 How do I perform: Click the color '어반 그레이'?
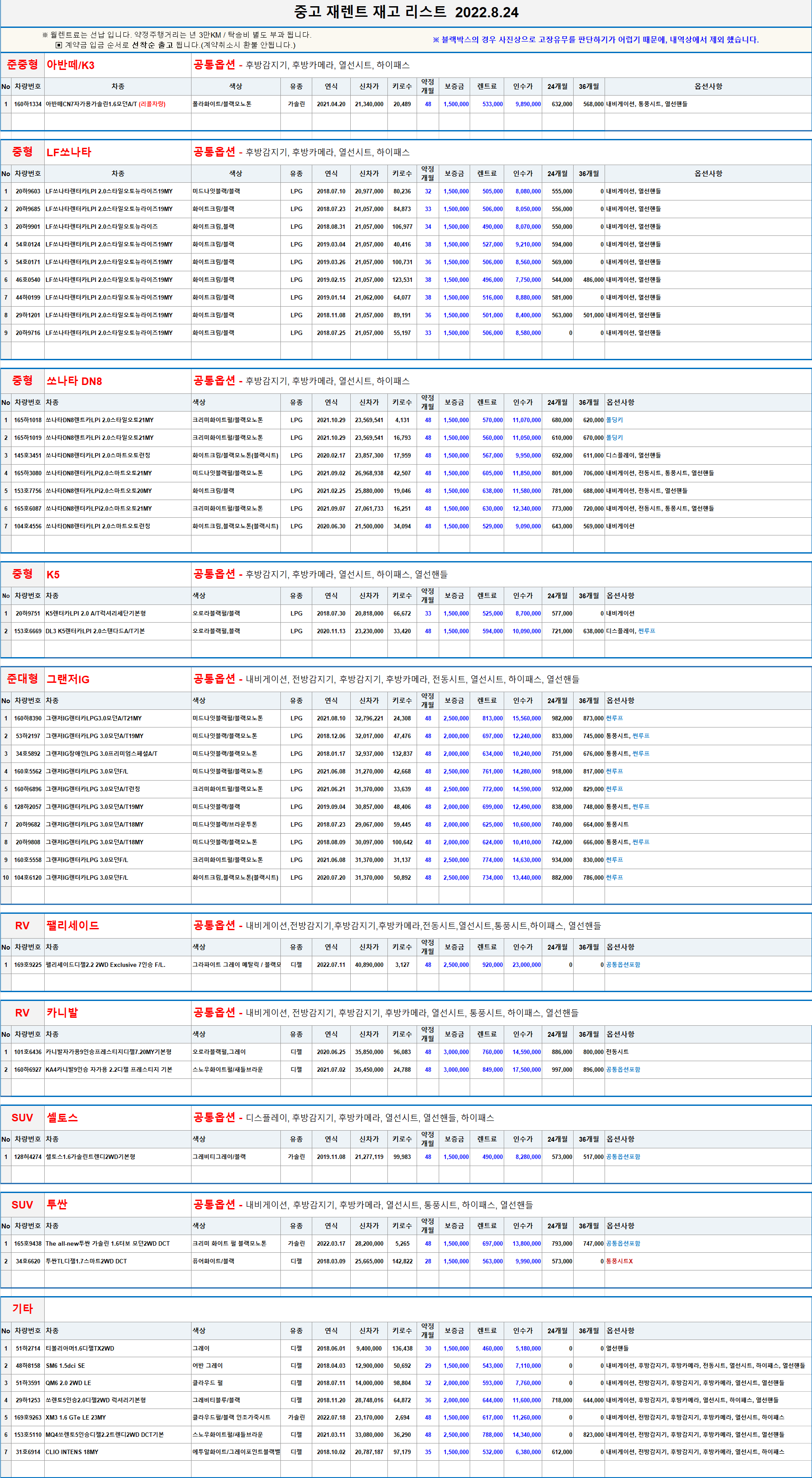(x=207, y=1366)
